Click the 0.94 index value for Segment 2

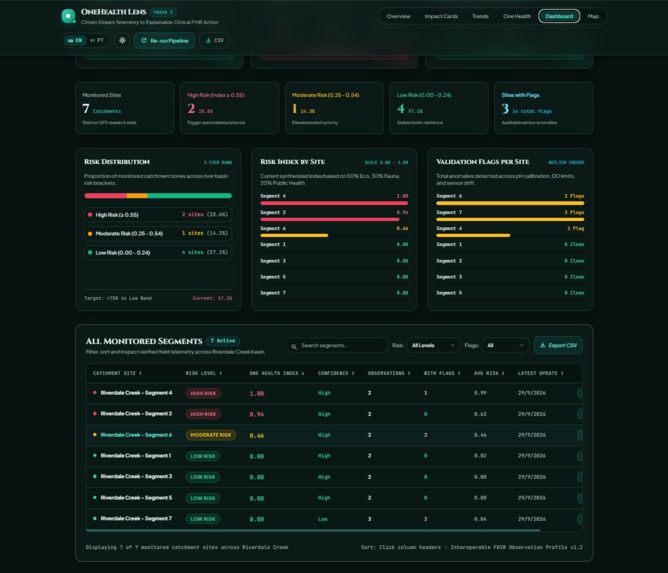256,414
